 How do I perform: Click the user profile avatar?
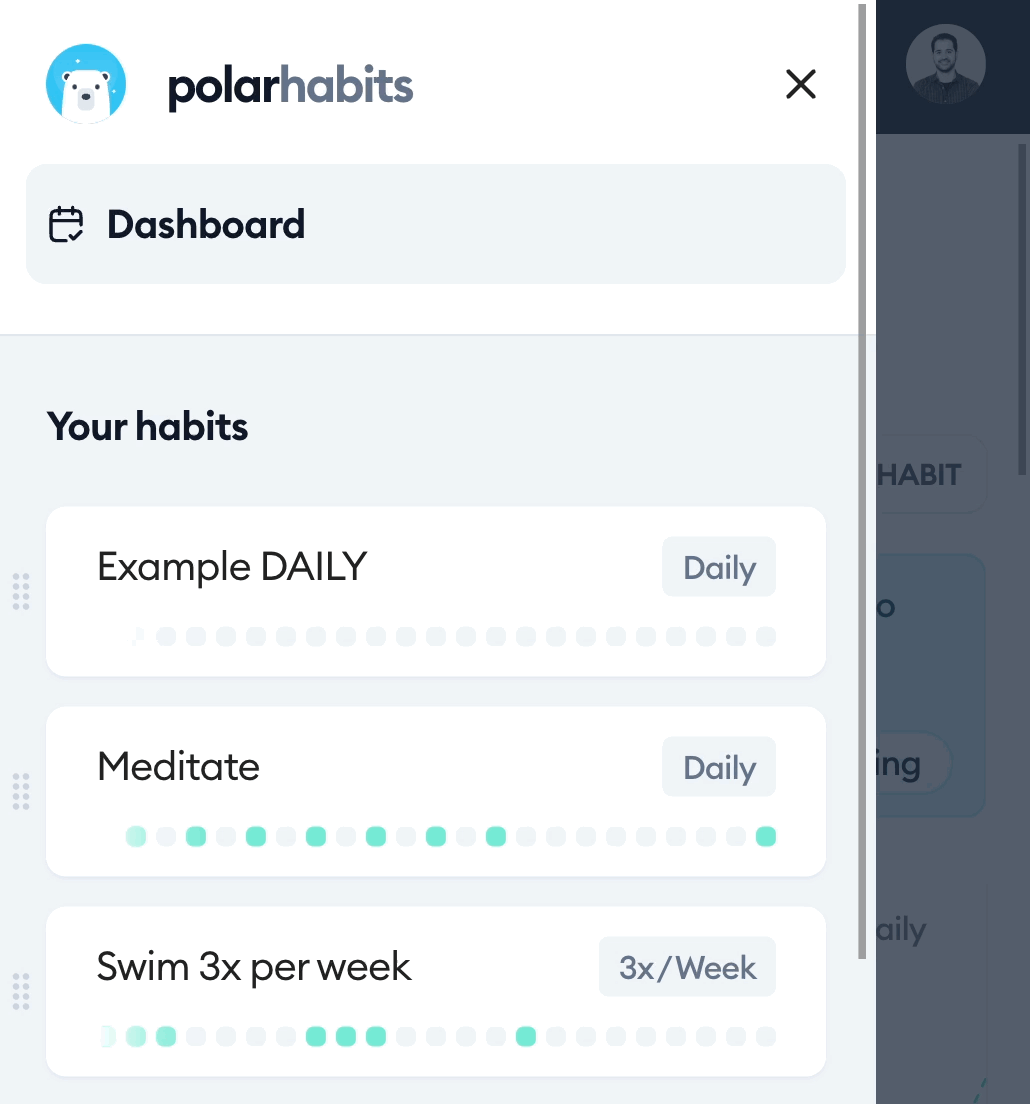[x=945, y=64]
